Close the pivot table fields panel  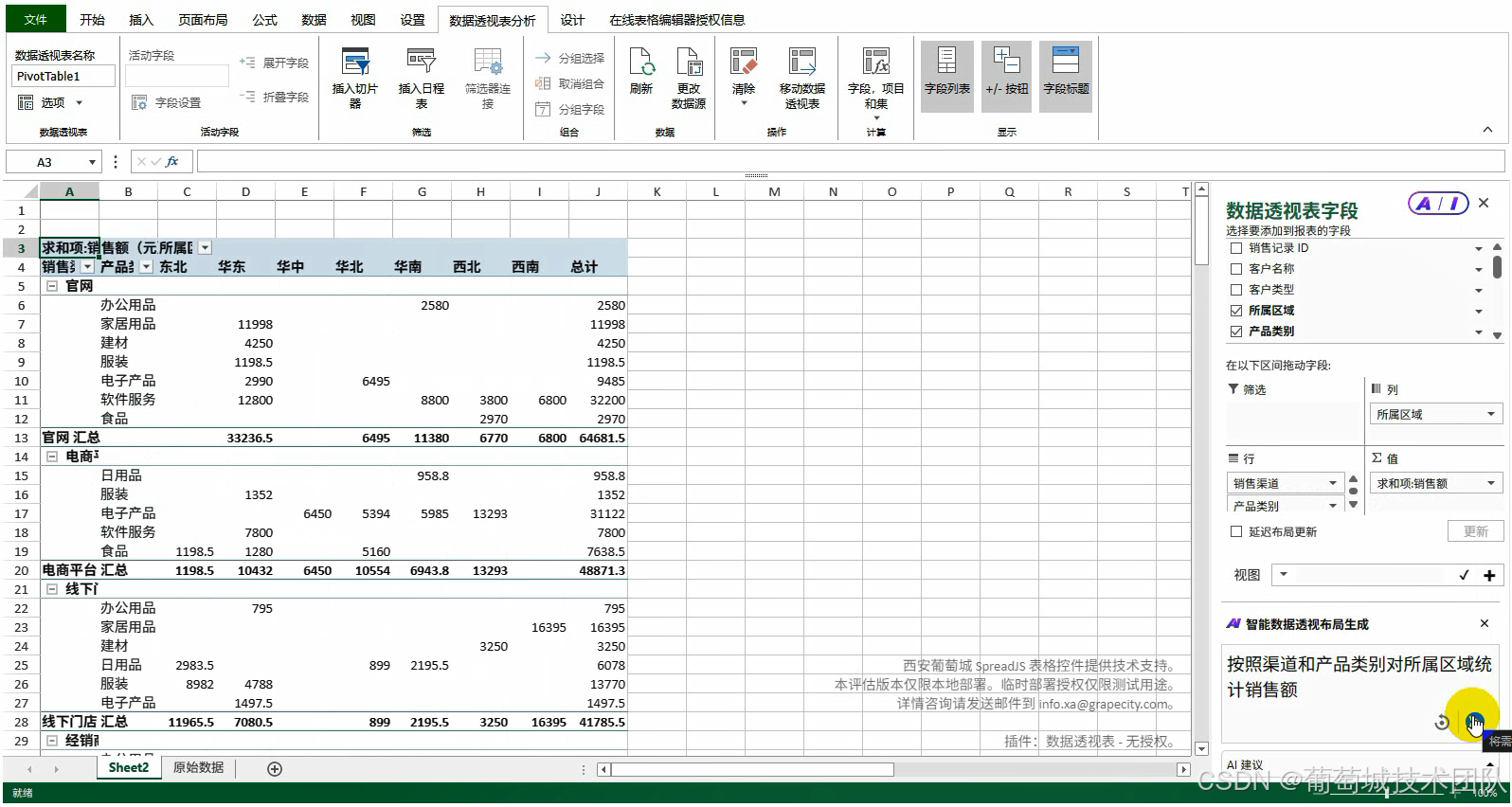click(1484, 203)
